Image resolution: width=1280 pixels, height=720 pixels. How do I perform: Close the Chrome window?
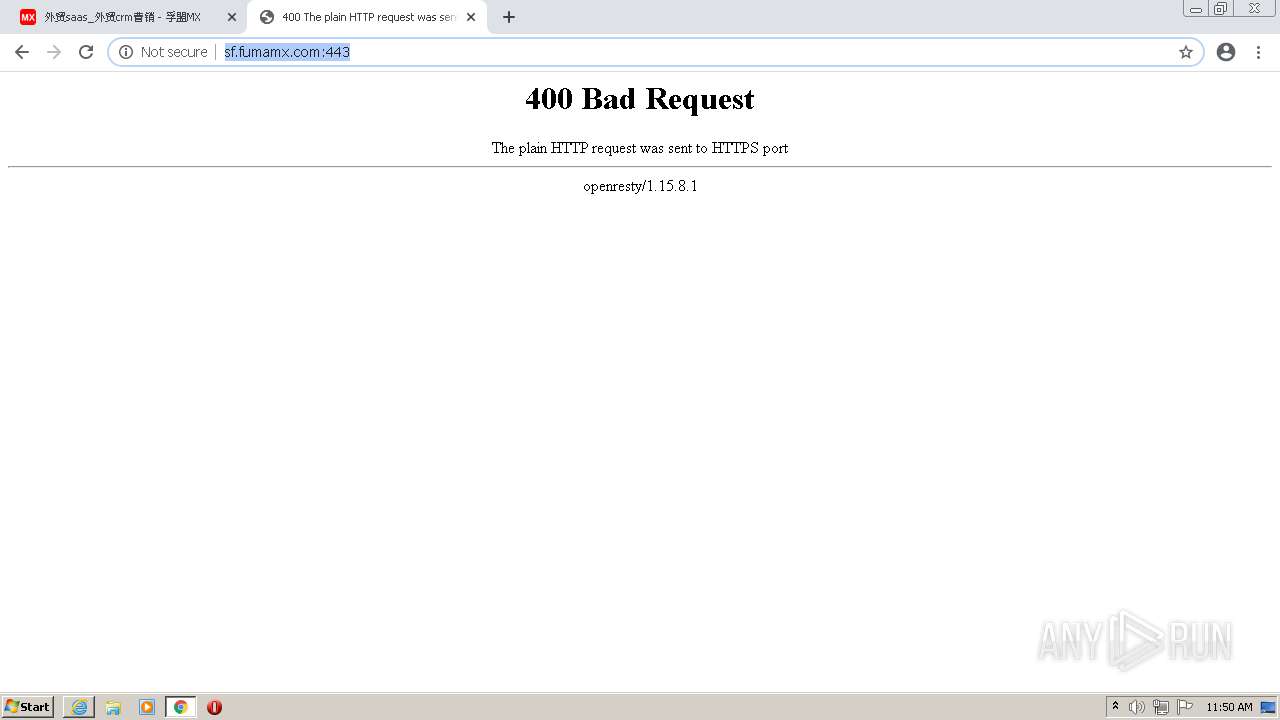click(x=1254, y=8)
